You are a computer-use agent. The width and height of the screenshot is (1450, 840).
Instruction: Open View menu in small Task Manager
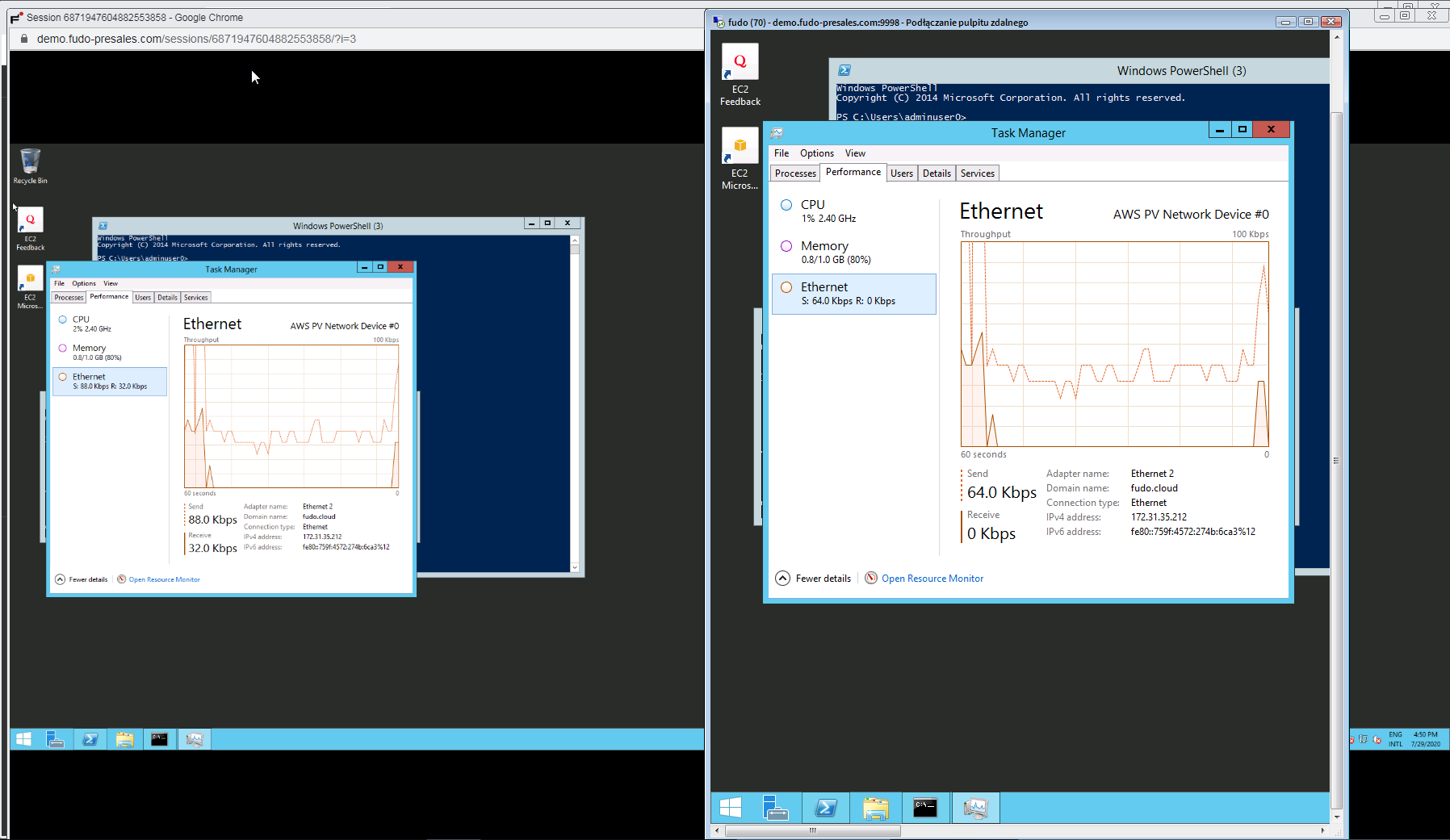[111, 283]
